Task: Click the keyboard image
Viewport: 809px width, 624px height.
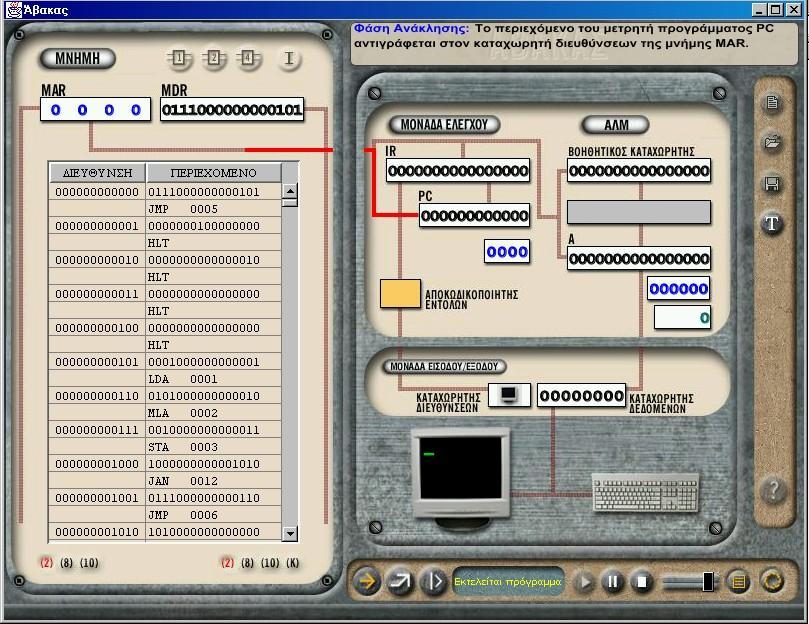Action: coord(645,492)
